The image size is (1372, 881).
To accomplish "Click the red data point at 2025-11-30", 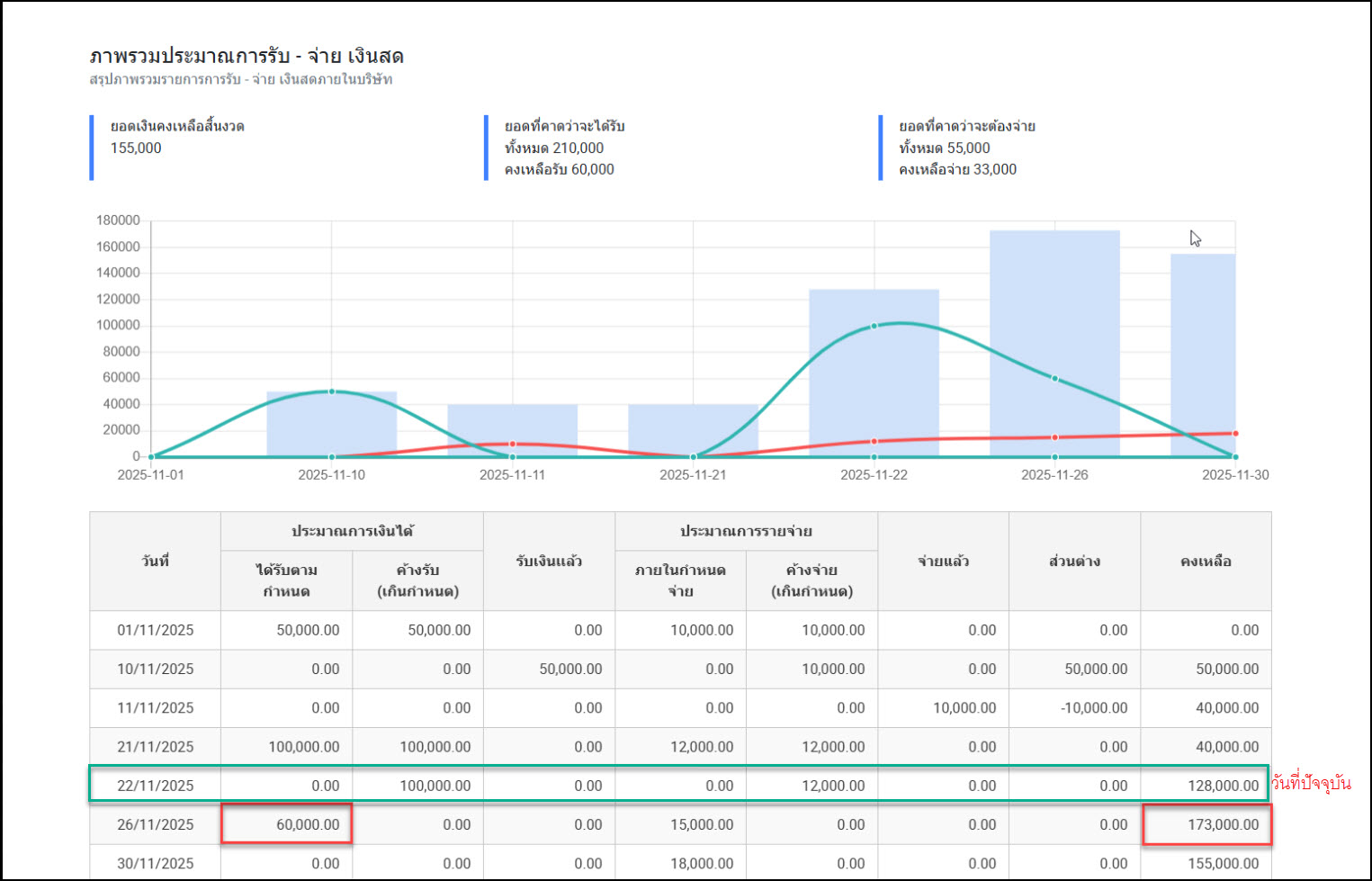I will coord(1235,434).
